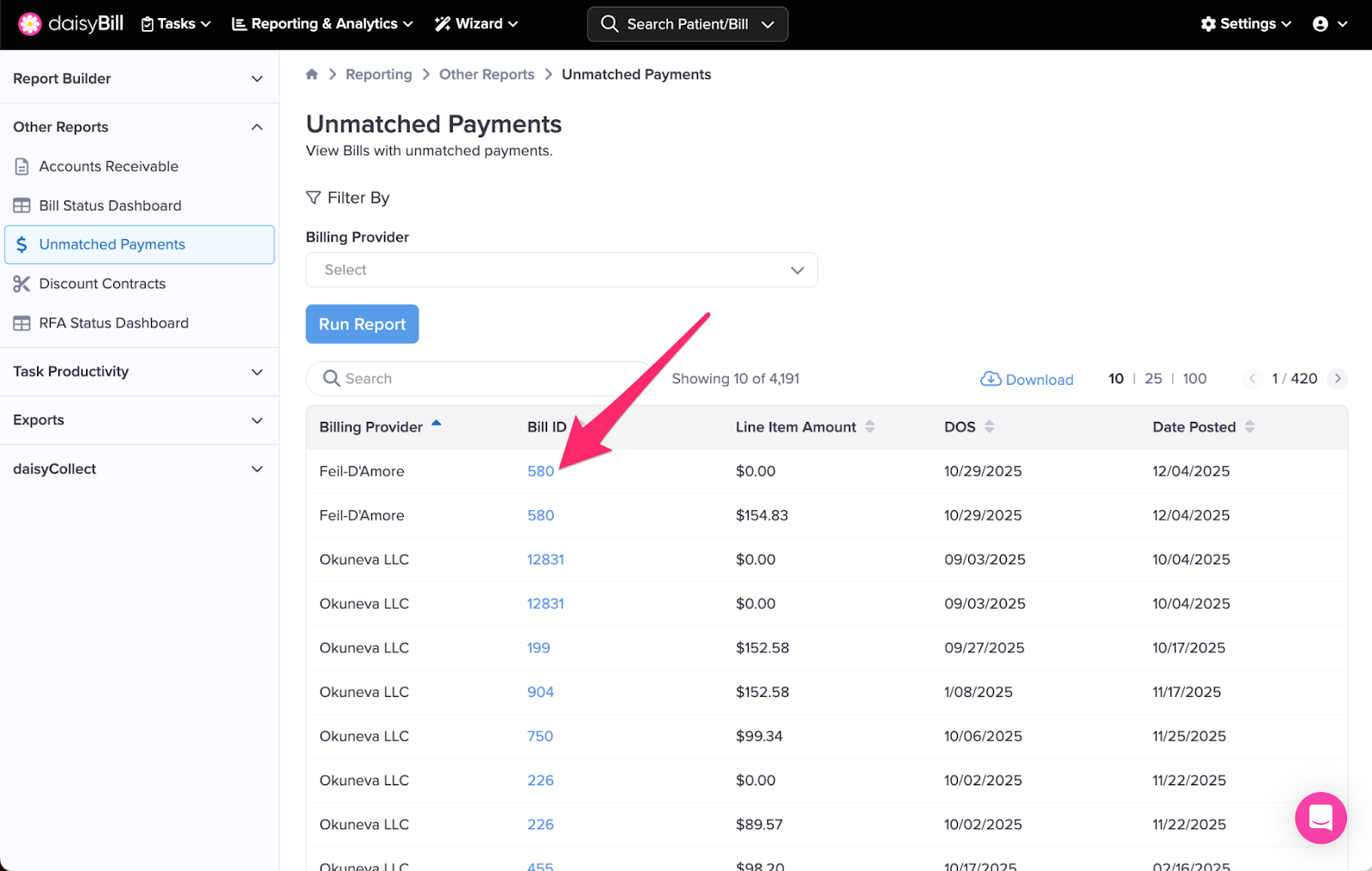The height and width of the screenshot is (871, 1372).
Task: Click the table Search field
Action: (480, 379)
